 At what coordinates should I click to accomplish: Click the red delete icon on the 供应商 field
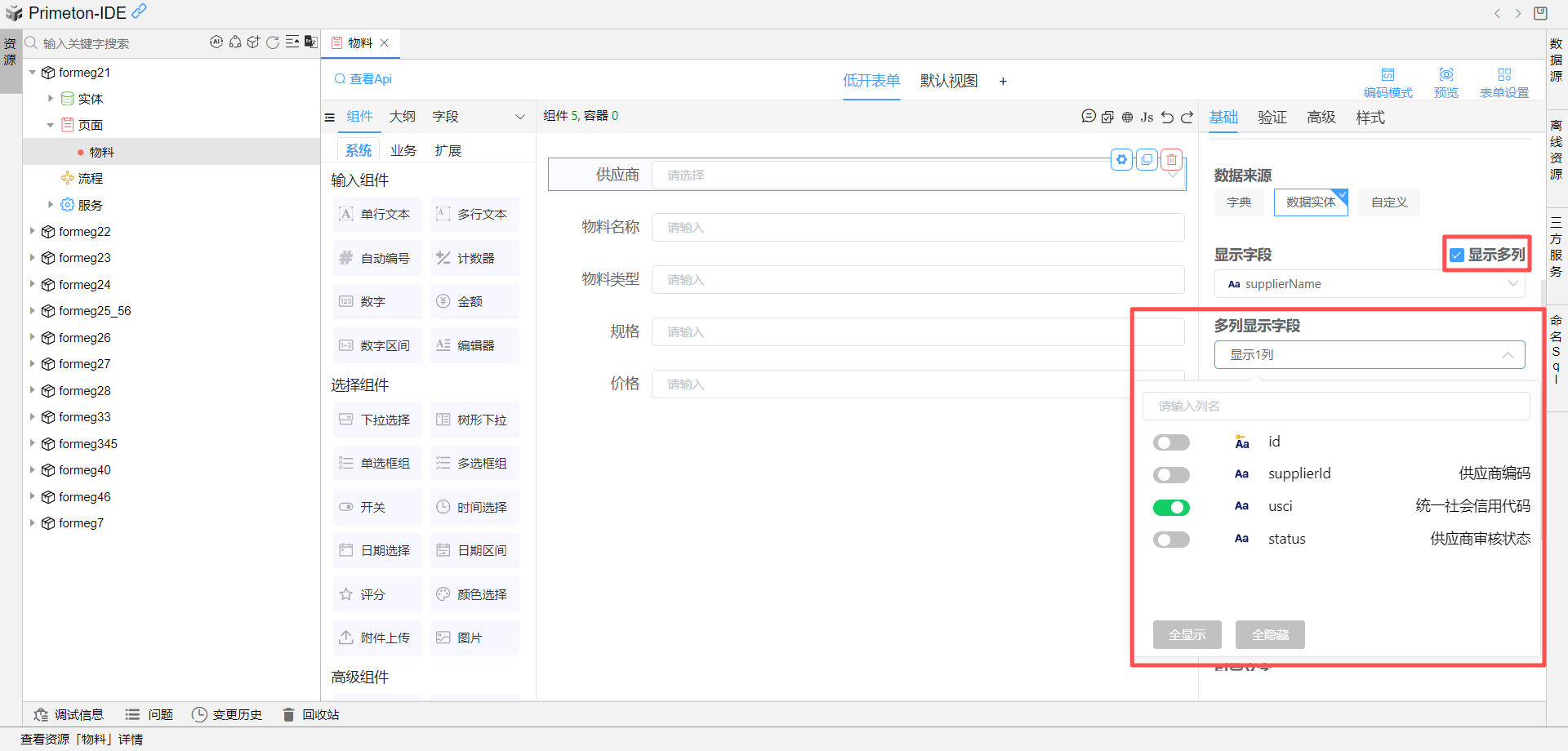point(1172,160)
